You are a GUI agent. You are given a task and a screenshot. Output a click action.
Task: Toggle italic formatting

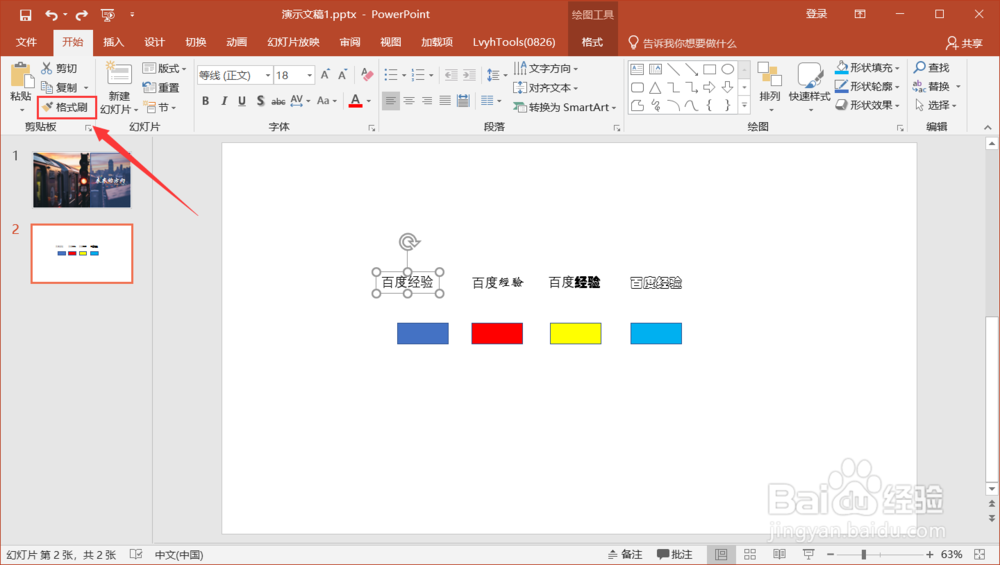click(224, 101)
